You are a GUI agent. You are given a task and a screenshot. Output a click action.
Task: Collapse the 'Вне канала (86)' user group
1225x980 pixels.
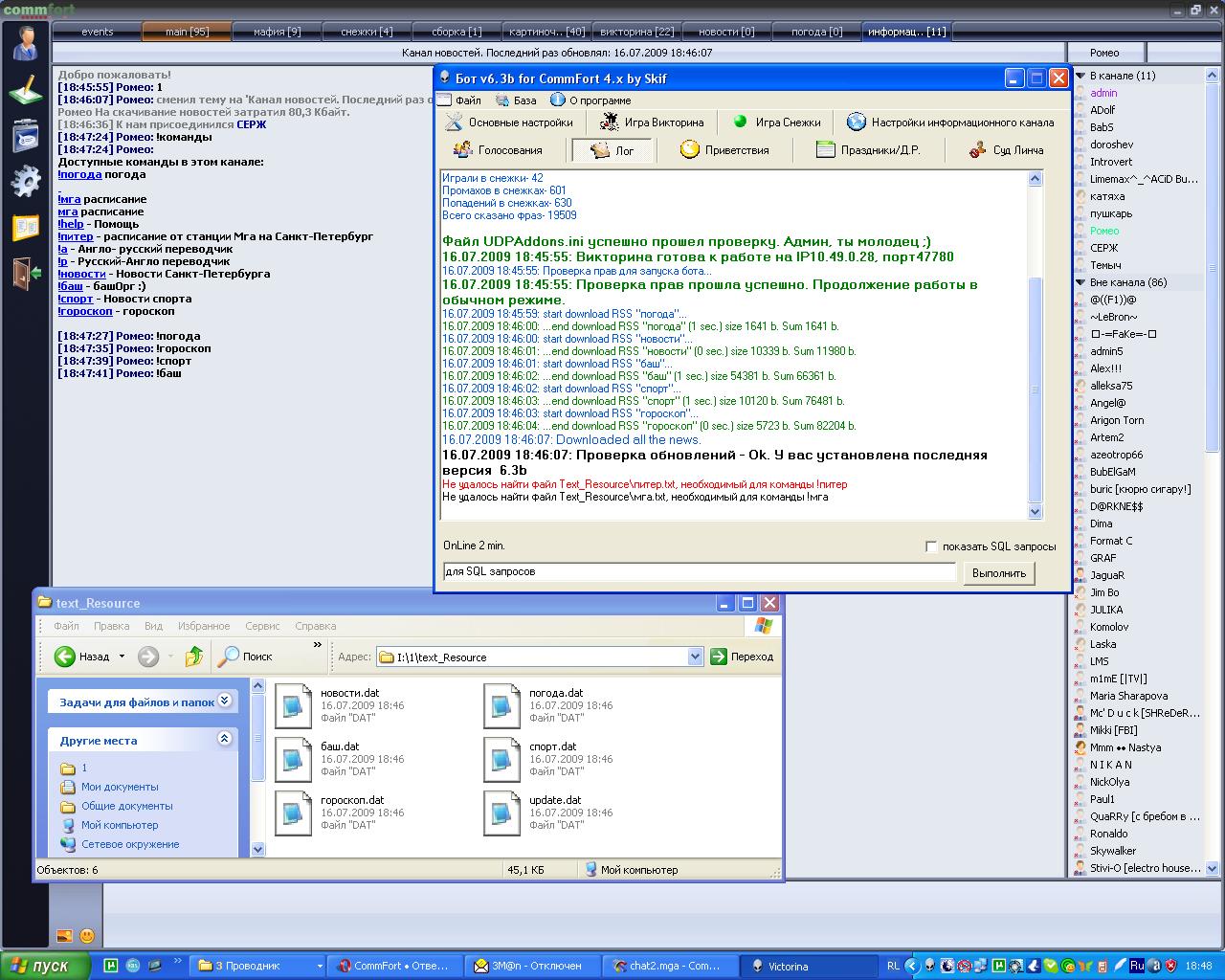pos(1080,282)
